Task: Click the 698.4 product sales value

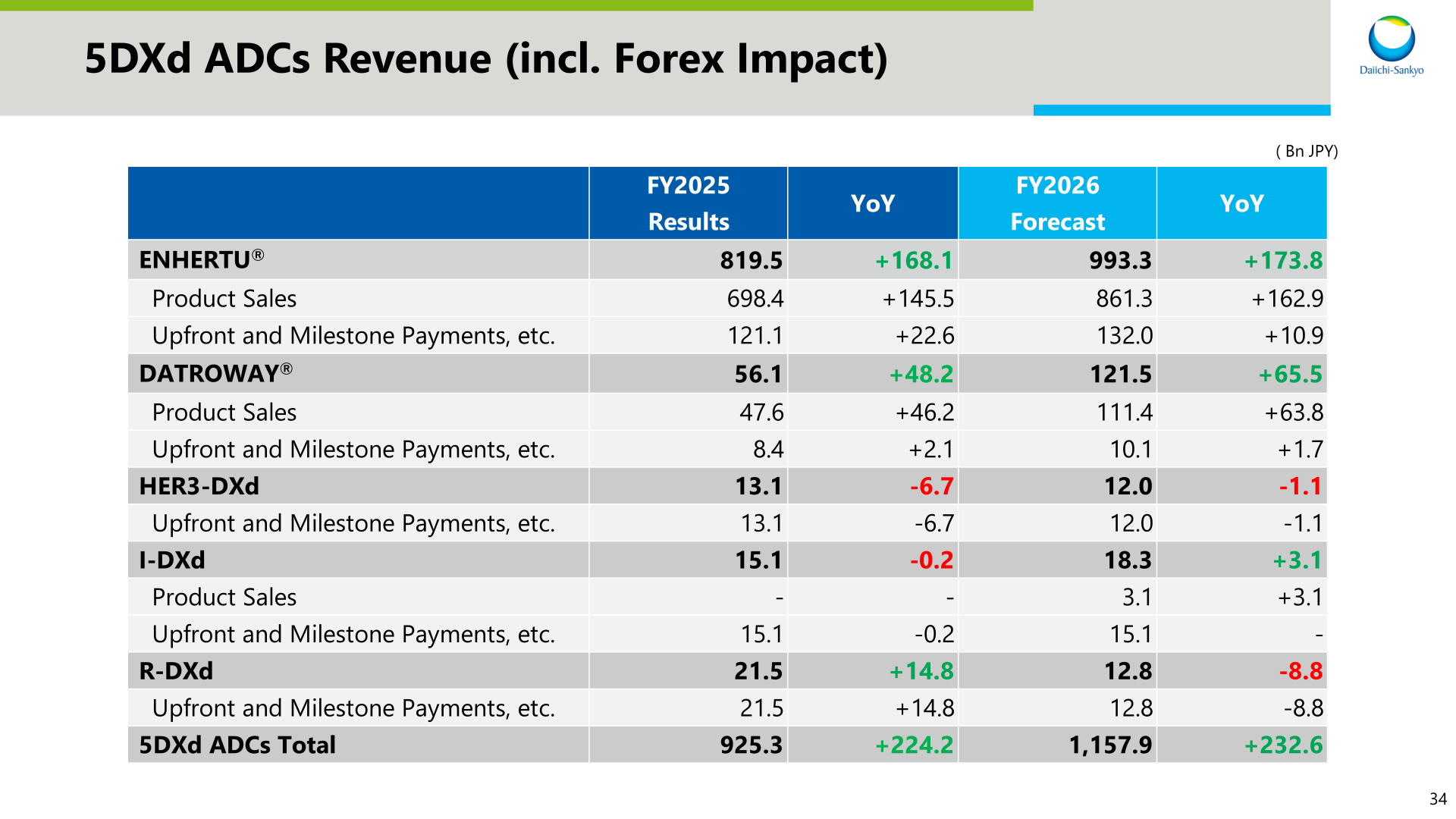Action: [755, 298]
